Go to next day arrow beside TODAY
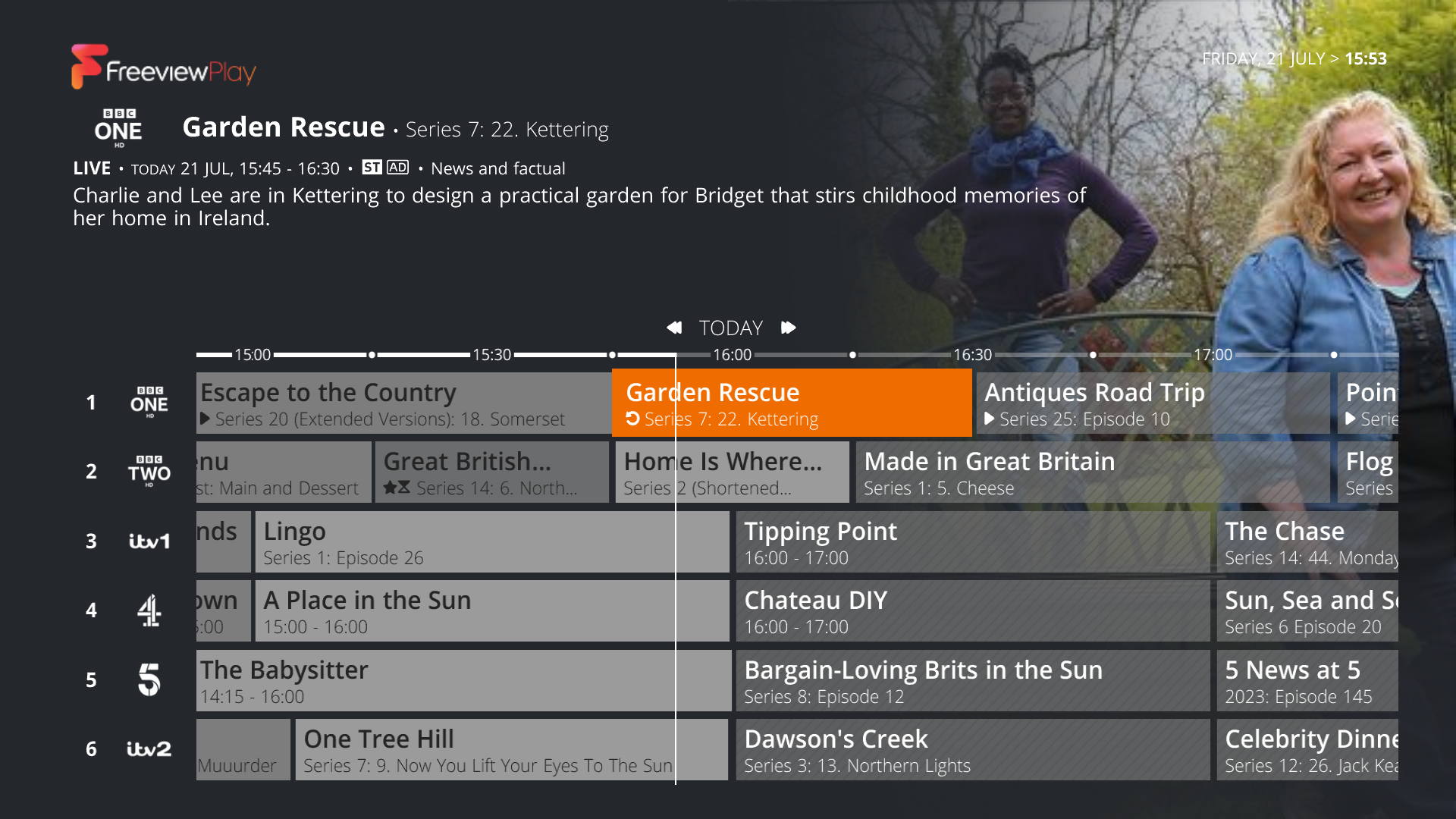Image resolution: width=1456 pixels, height=819 pixels. tap(789, 328)
